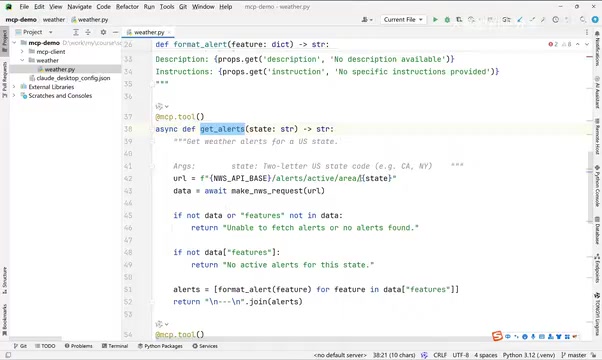Click Sogou input method S icon
Viewport: 602px width, 360px height.
point(497,336)
